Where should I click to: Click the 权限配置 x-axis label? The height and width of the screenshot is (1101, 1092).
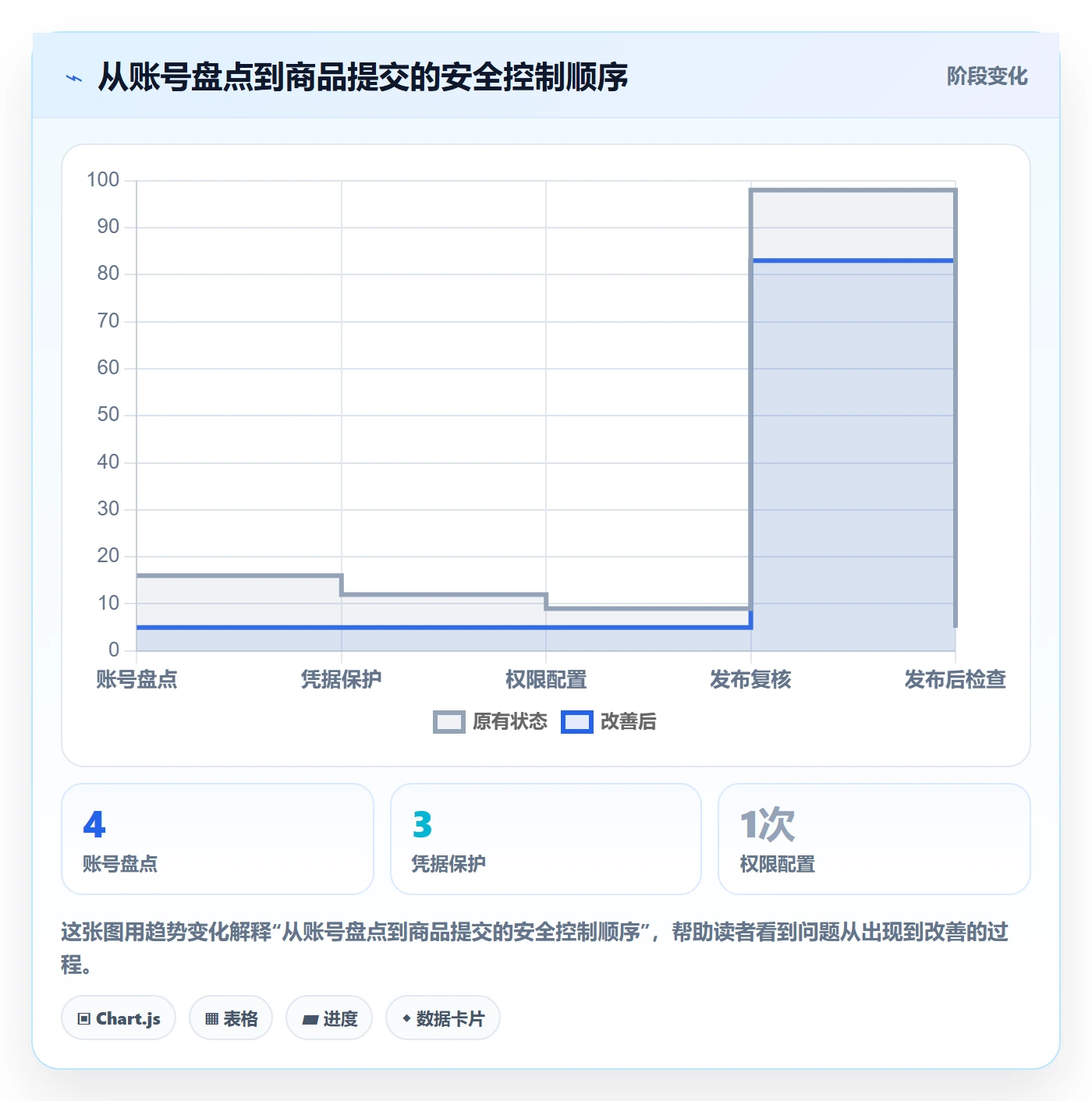[x=546, y=679]
